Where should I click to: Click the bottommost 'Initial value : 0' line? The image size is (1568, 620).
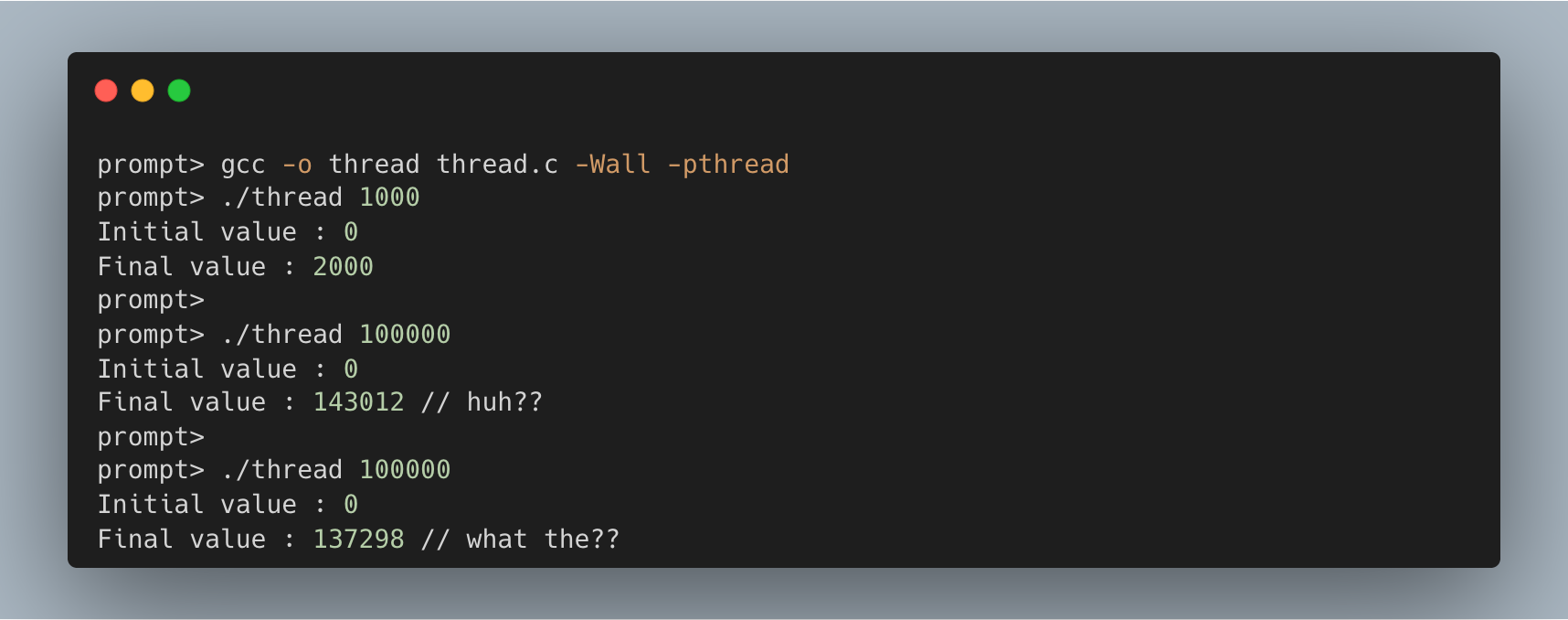(x=228, y=505)
